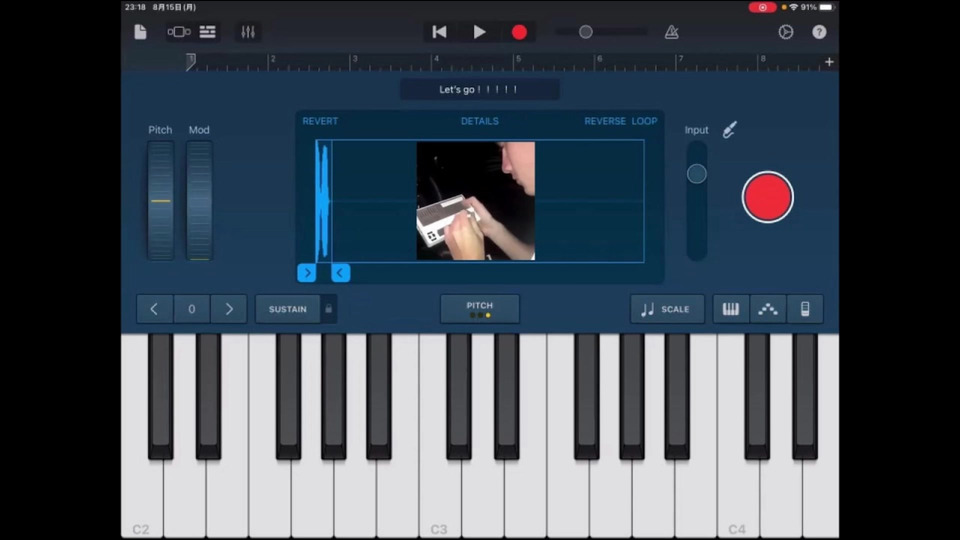Toggle Loop for the sample

point(644,121)
